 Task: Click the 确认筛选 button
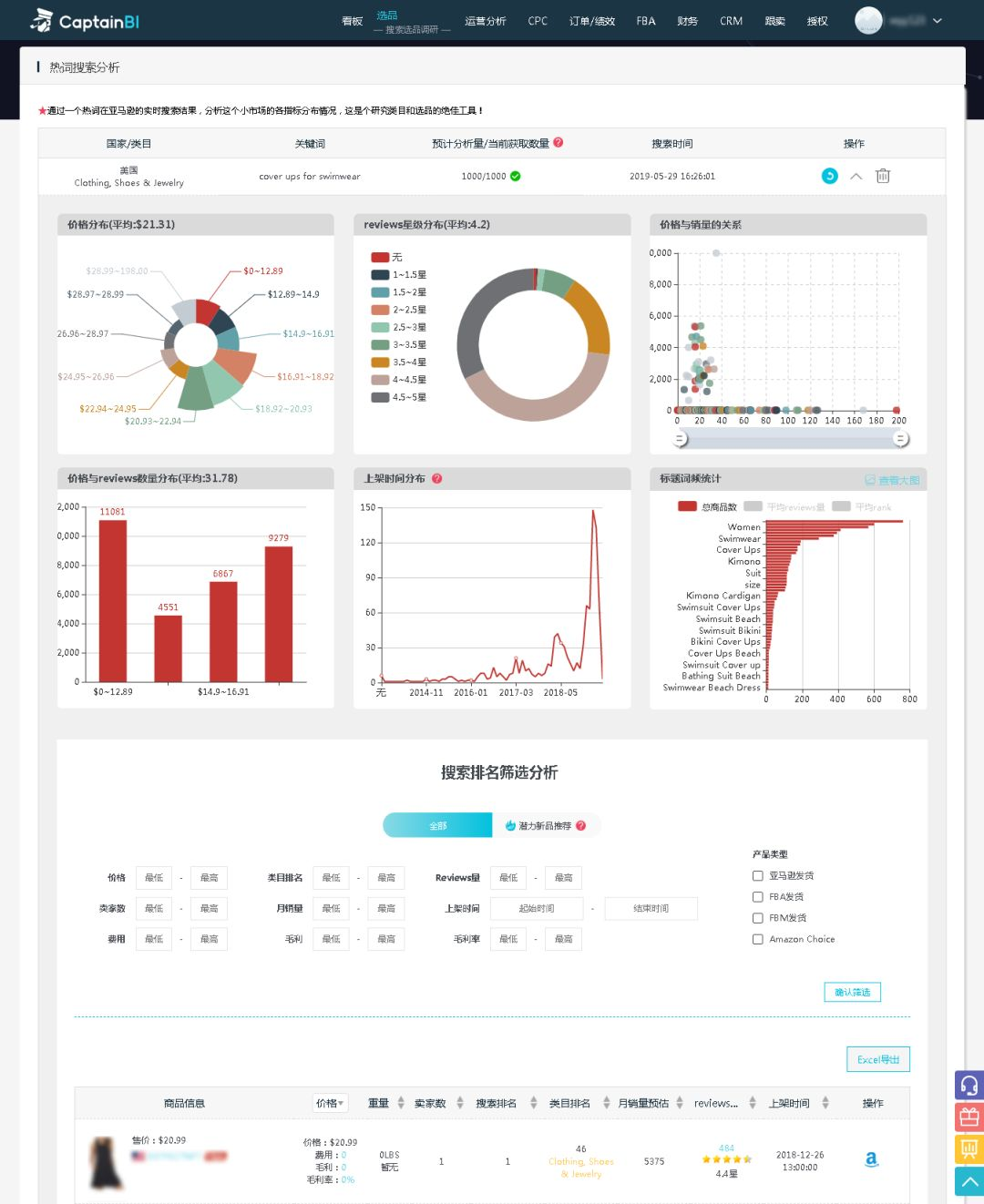[852, 993]
